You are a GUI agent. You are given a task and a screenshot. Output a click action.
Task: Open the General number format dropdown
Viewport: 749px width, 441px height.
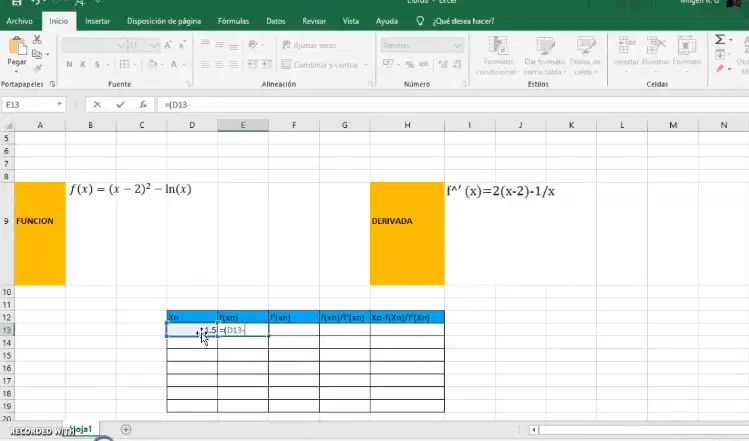[458, 45]
